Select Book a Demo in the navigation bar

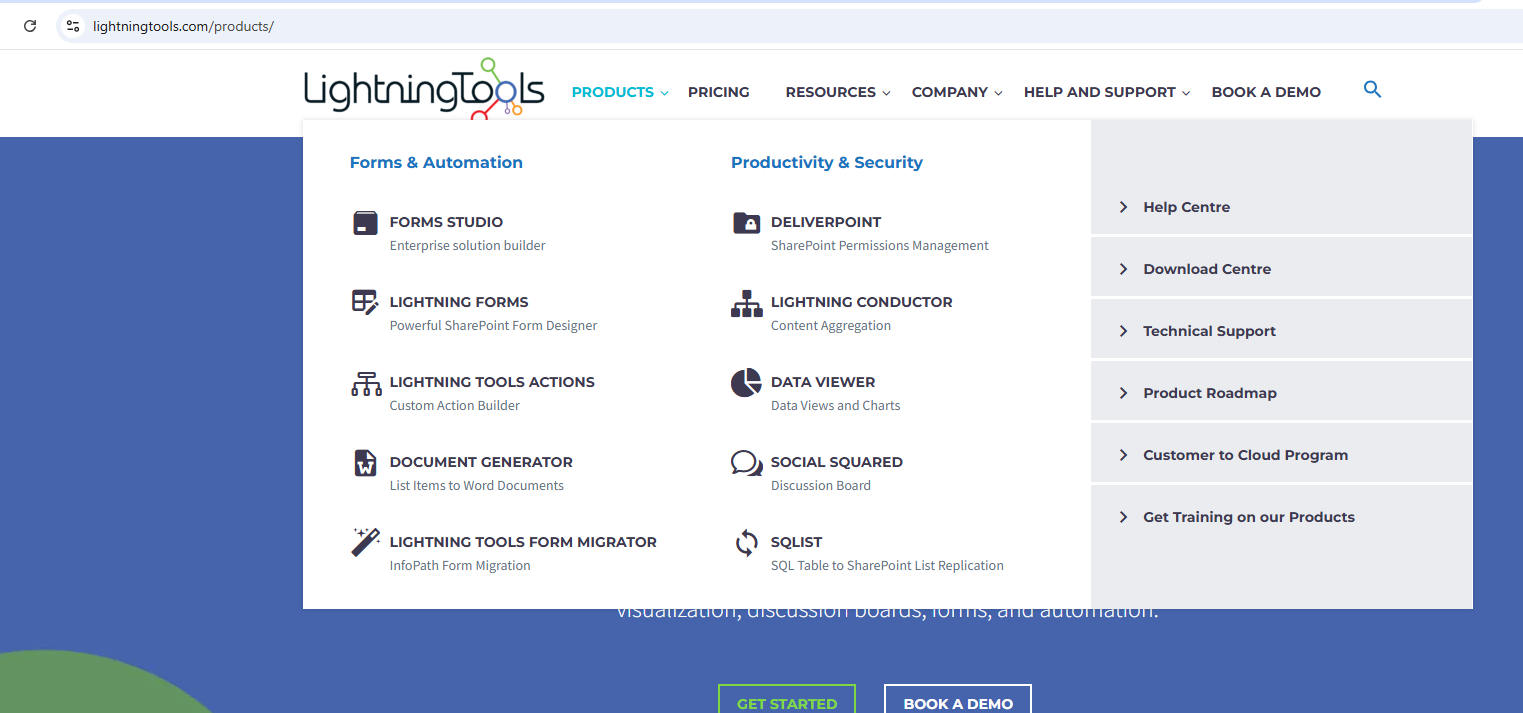point(1266,92)
